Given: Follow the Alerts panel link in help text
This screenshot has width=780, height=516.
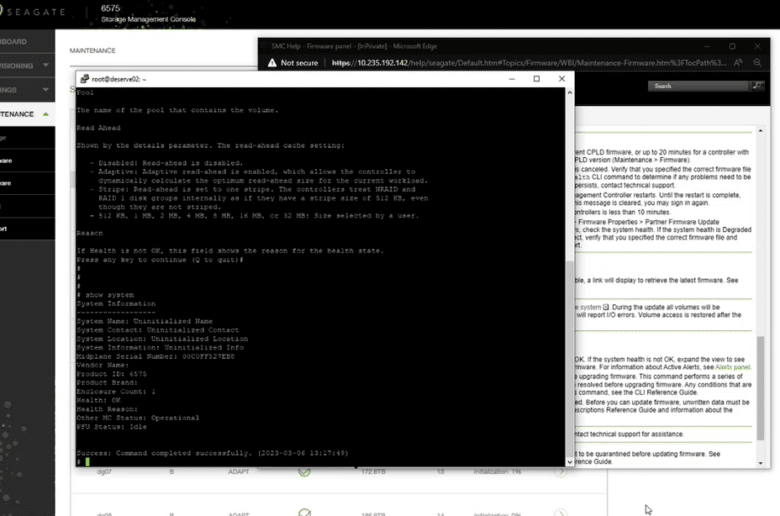Looking at the screenshot, I should point(732,367).
